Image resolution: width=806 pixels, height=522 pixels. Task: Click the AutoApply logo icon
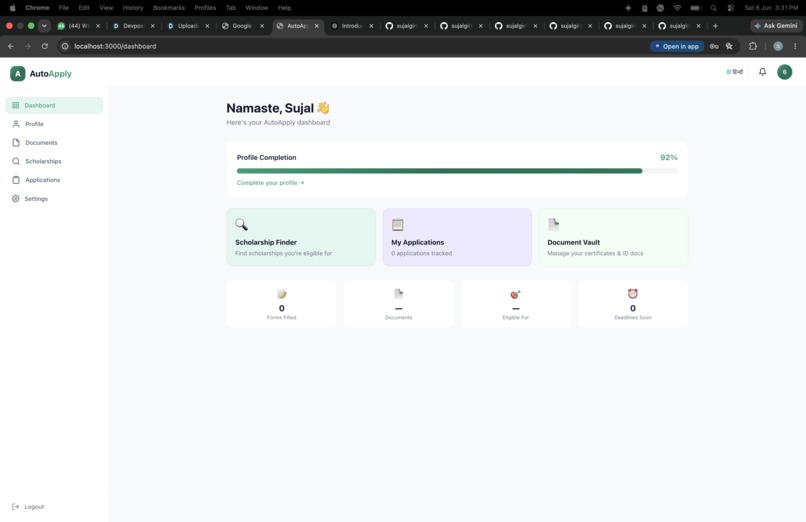(17, 73)
